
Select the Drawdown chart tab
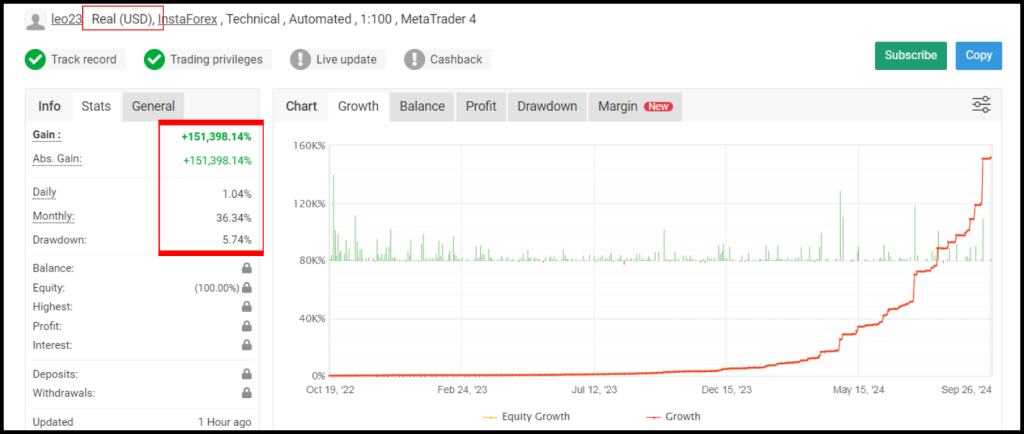pyautogui.click(x=547, y=106)
